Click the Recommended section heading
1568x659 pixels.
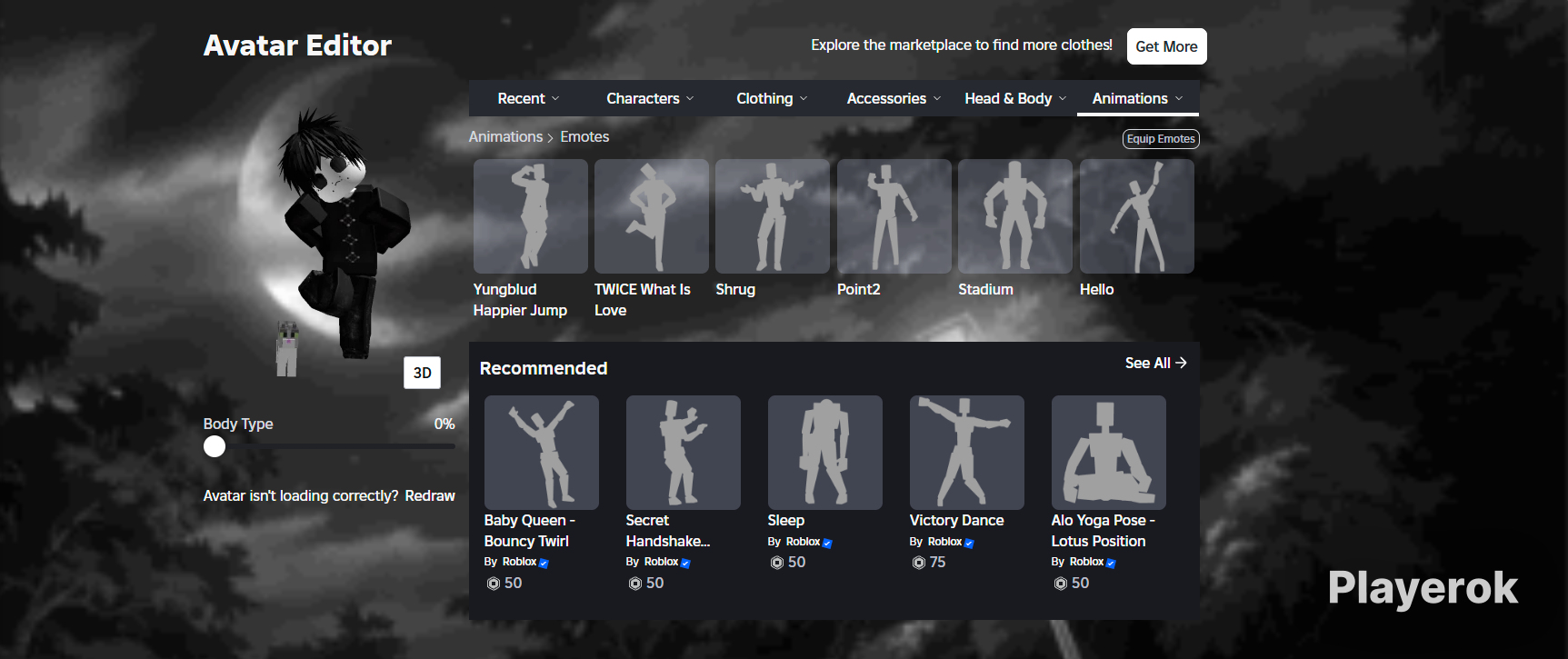pos(544,368)
